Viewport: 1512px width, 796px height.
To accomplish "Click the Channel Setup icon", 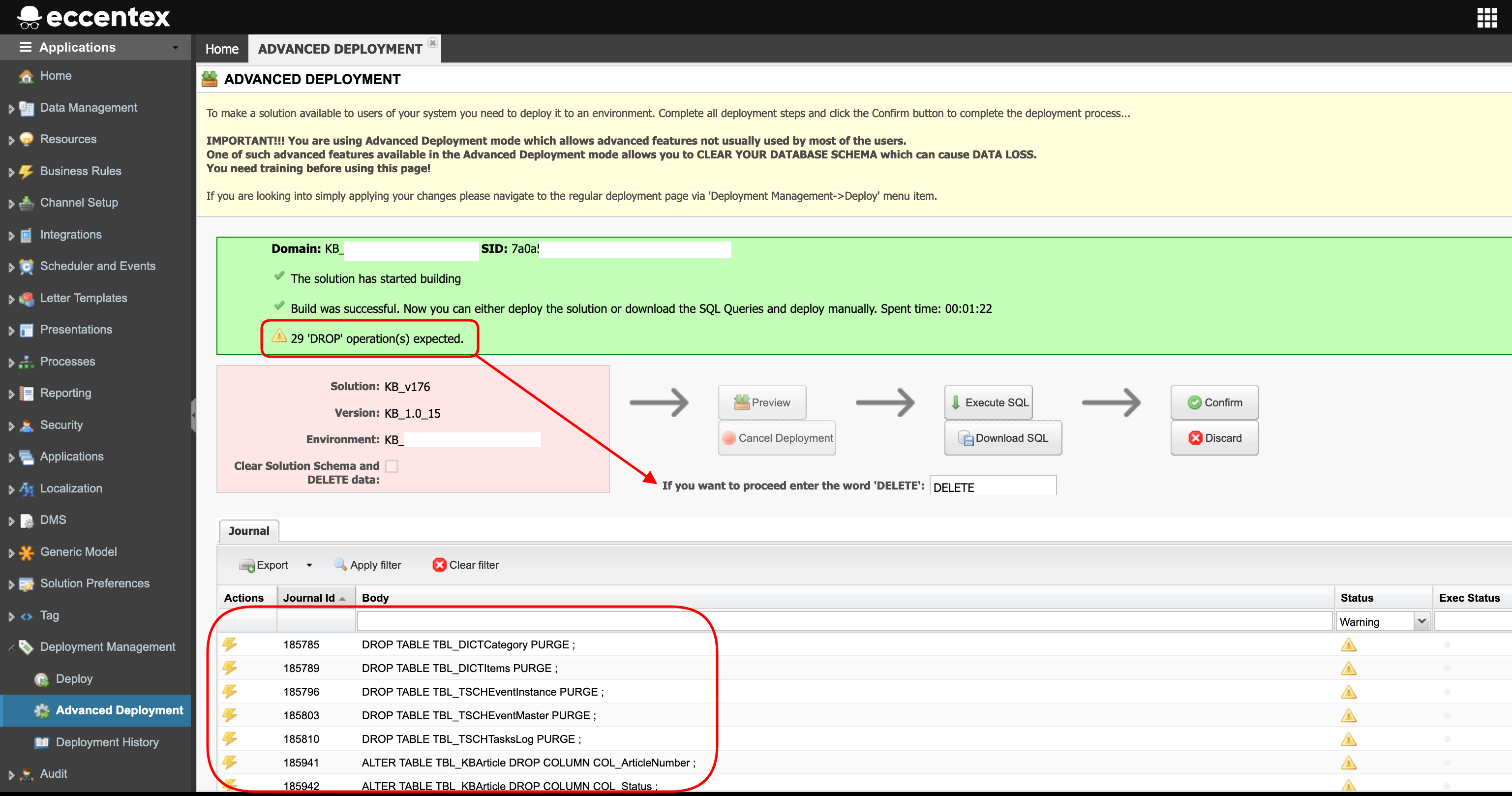I will tap(26, 203).
